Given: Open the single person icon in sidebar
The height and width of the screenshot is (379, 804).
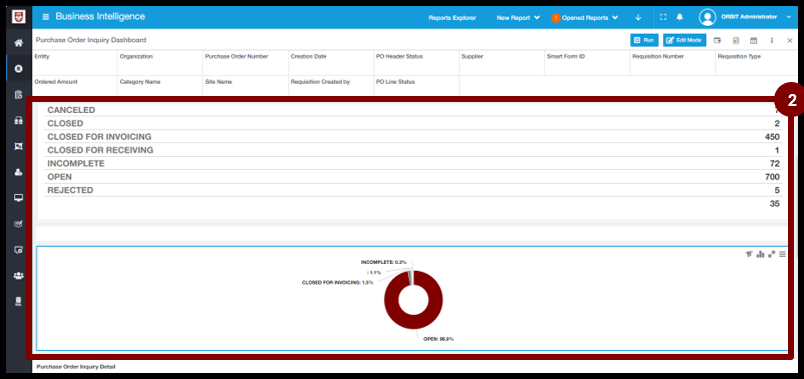Looking at the screenshot, I should click(x=18, y=172).
